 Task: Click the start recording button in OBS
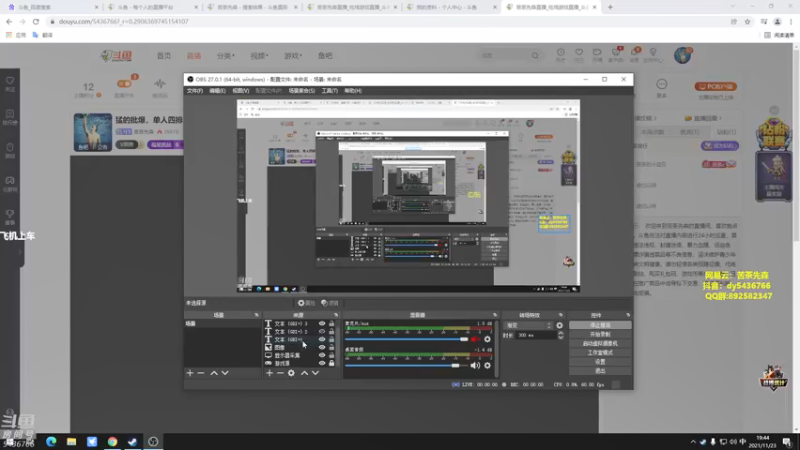[600, 334]
